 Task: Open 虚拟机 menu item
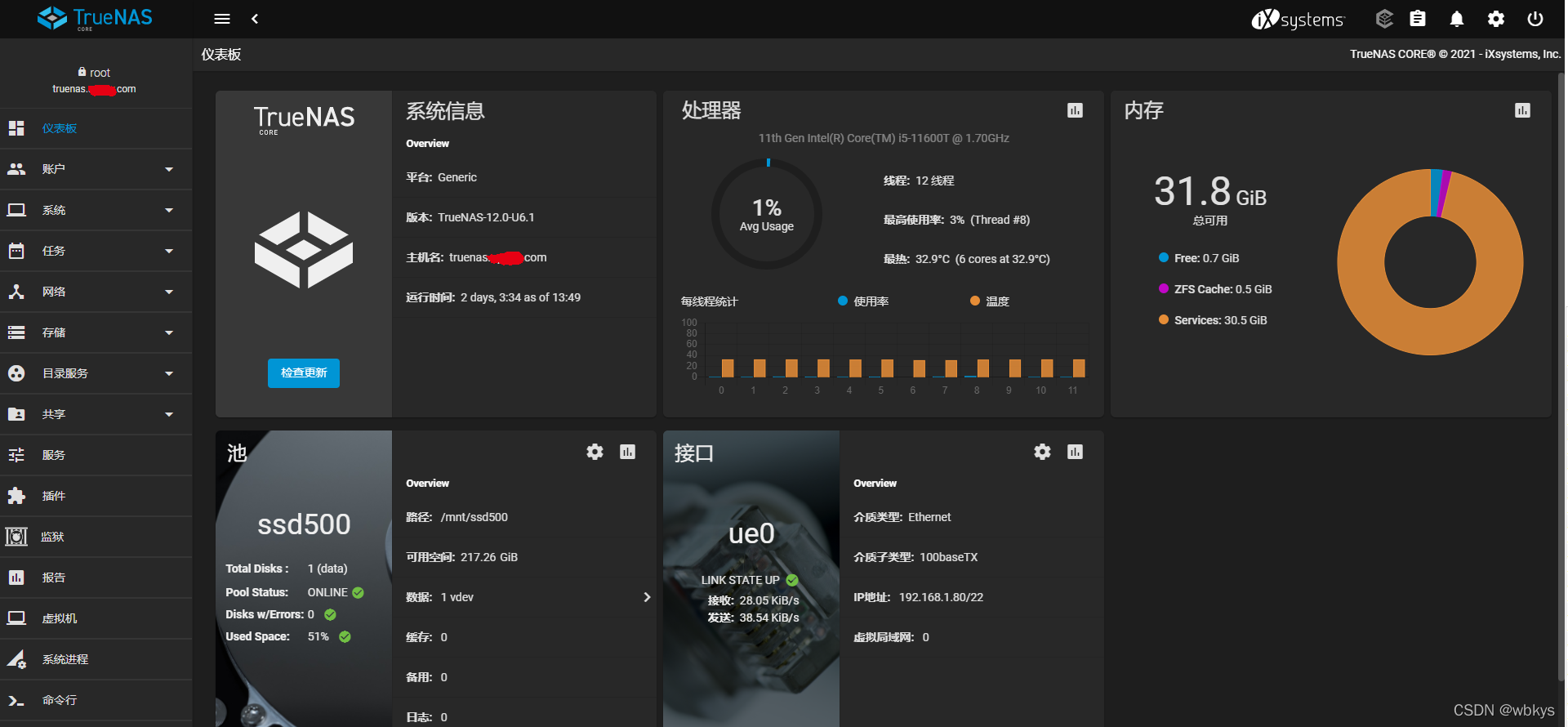[96, 618]
